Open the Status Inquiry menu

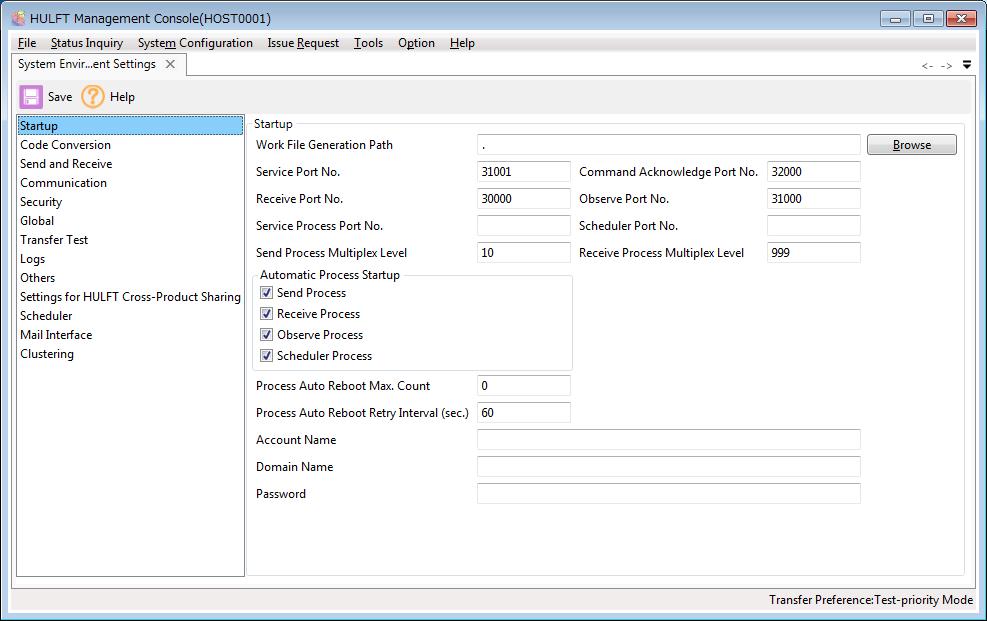[x=87, y=43]
